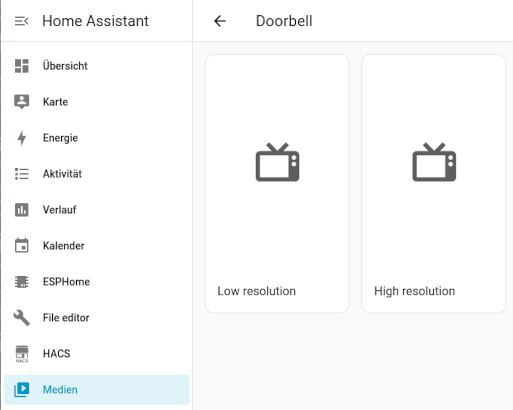Click the TV icon in High resolution card
This screenshot has height=410, width=513.
point(434,162)
